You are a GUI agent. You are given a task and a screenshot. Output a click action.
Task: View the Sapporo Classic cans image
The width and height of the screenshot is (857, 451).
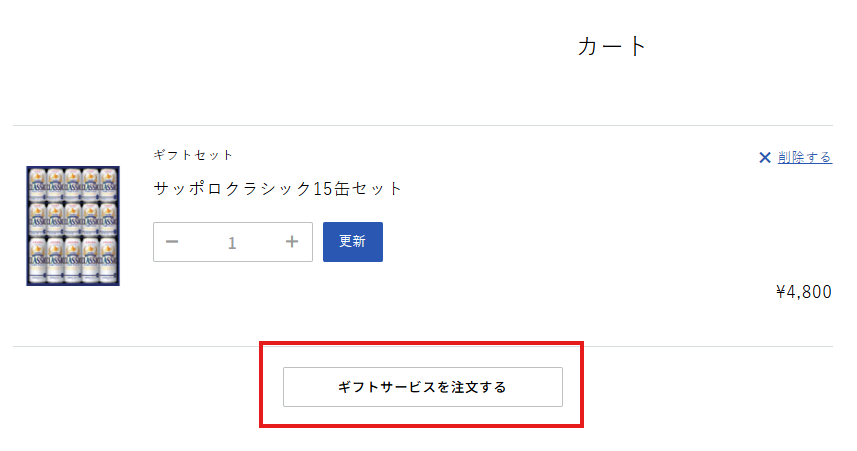[x=73, y=226]
